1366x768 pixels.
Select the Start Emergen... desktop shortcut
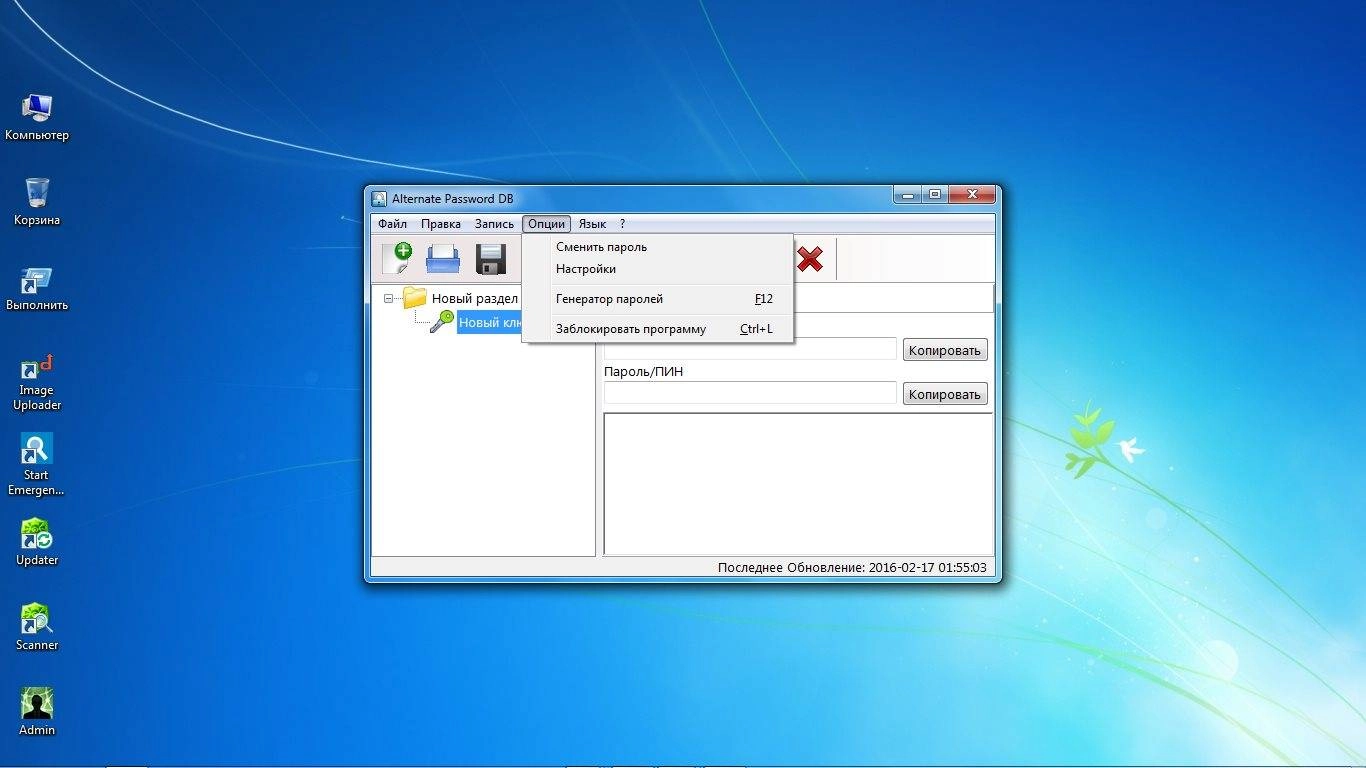tap(37, 465)
